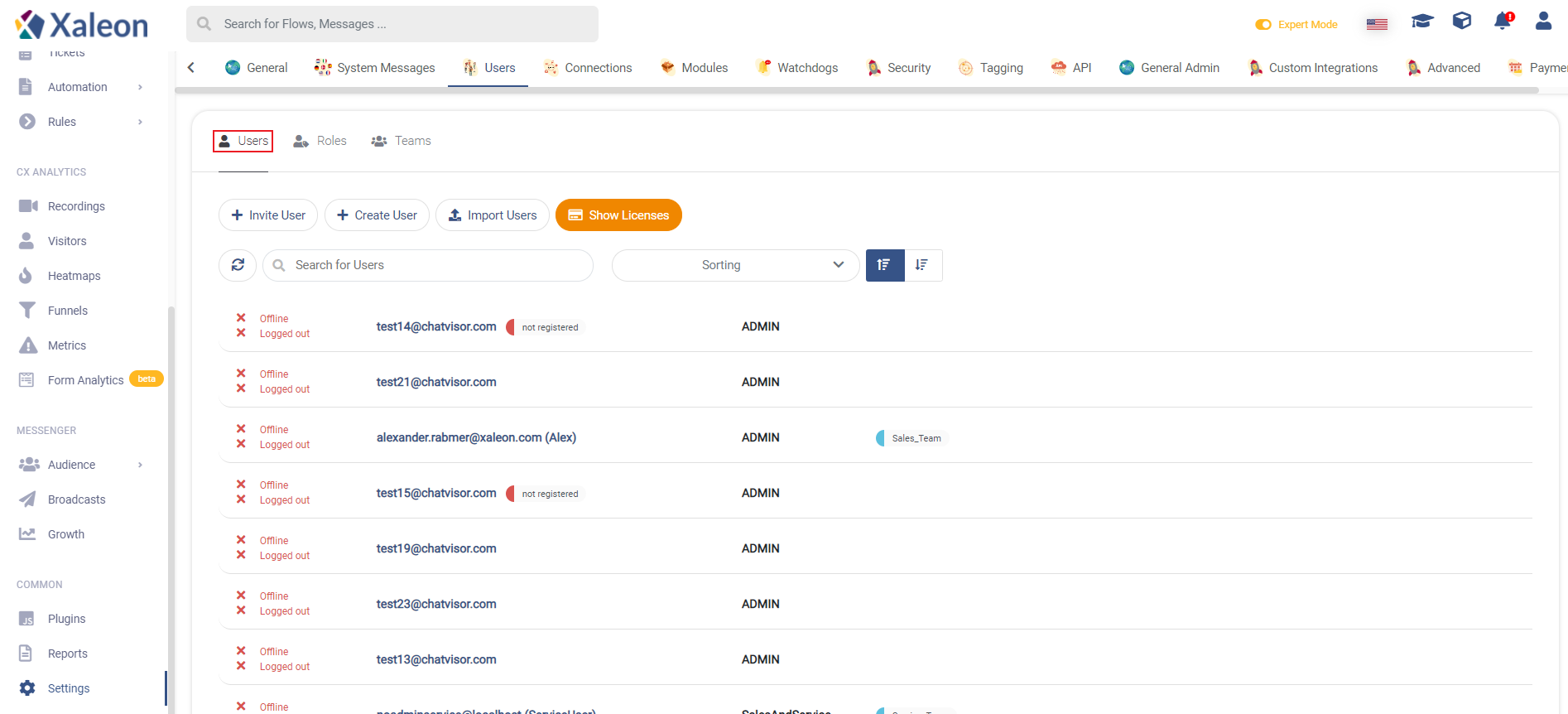Open the General settings tab

[x=257, y=68]
